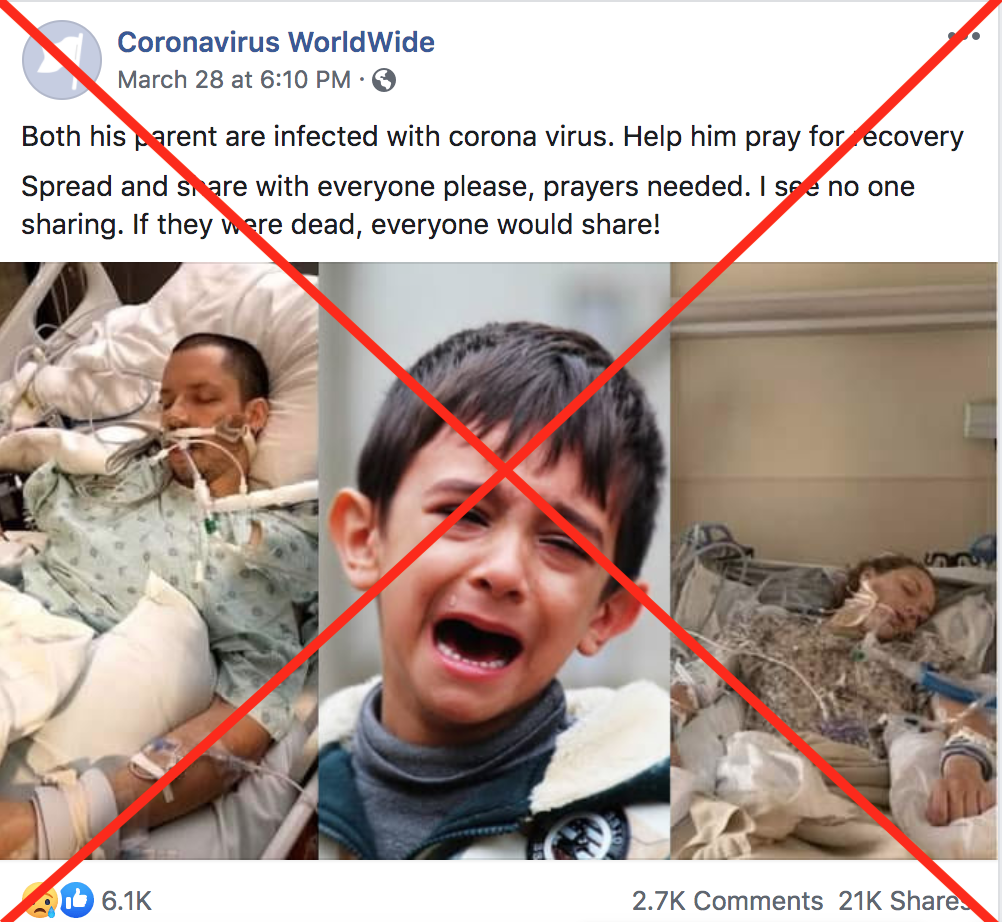Image resolution: width=1002 pixels, height=922 pixels.
Task: Click the paragraph starting 'Spread and share'
Action: (x=468, y=205)
